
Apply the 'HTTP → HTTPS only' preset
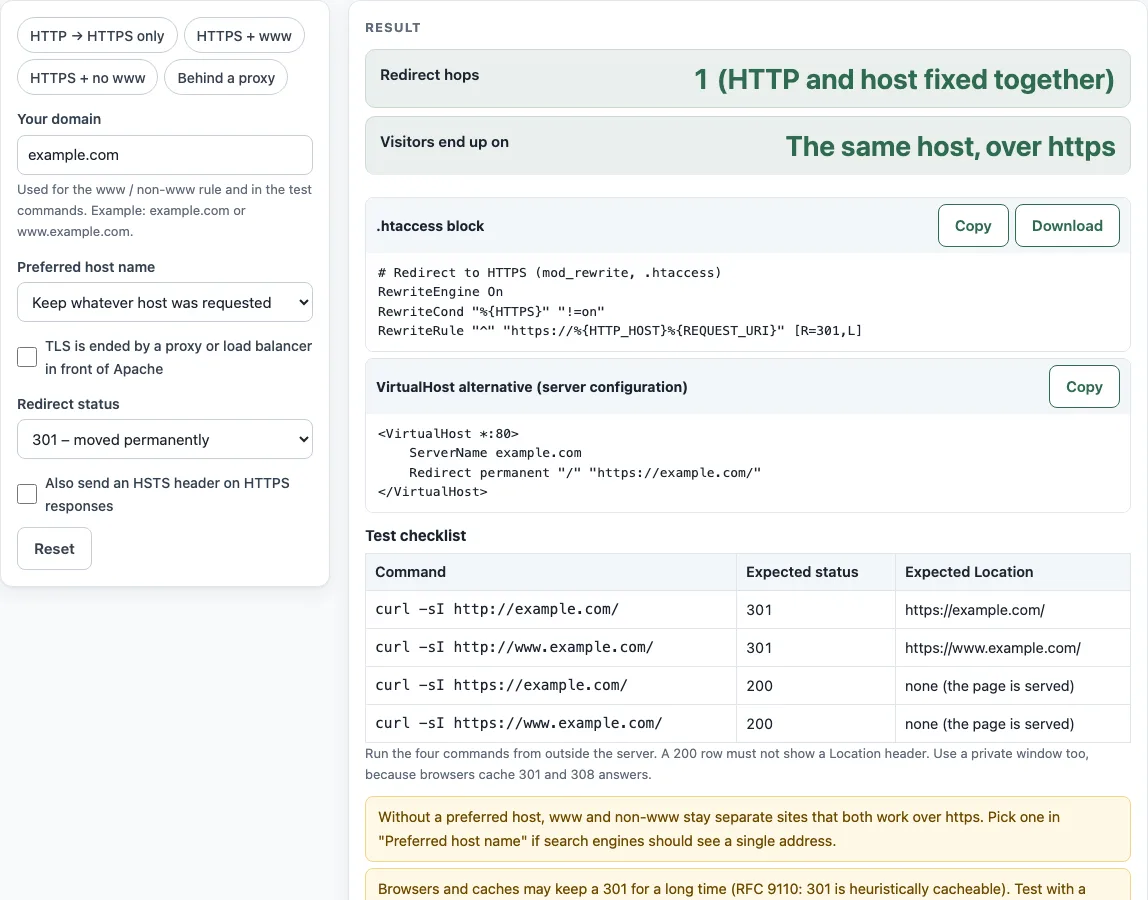[x=97, y=36]
